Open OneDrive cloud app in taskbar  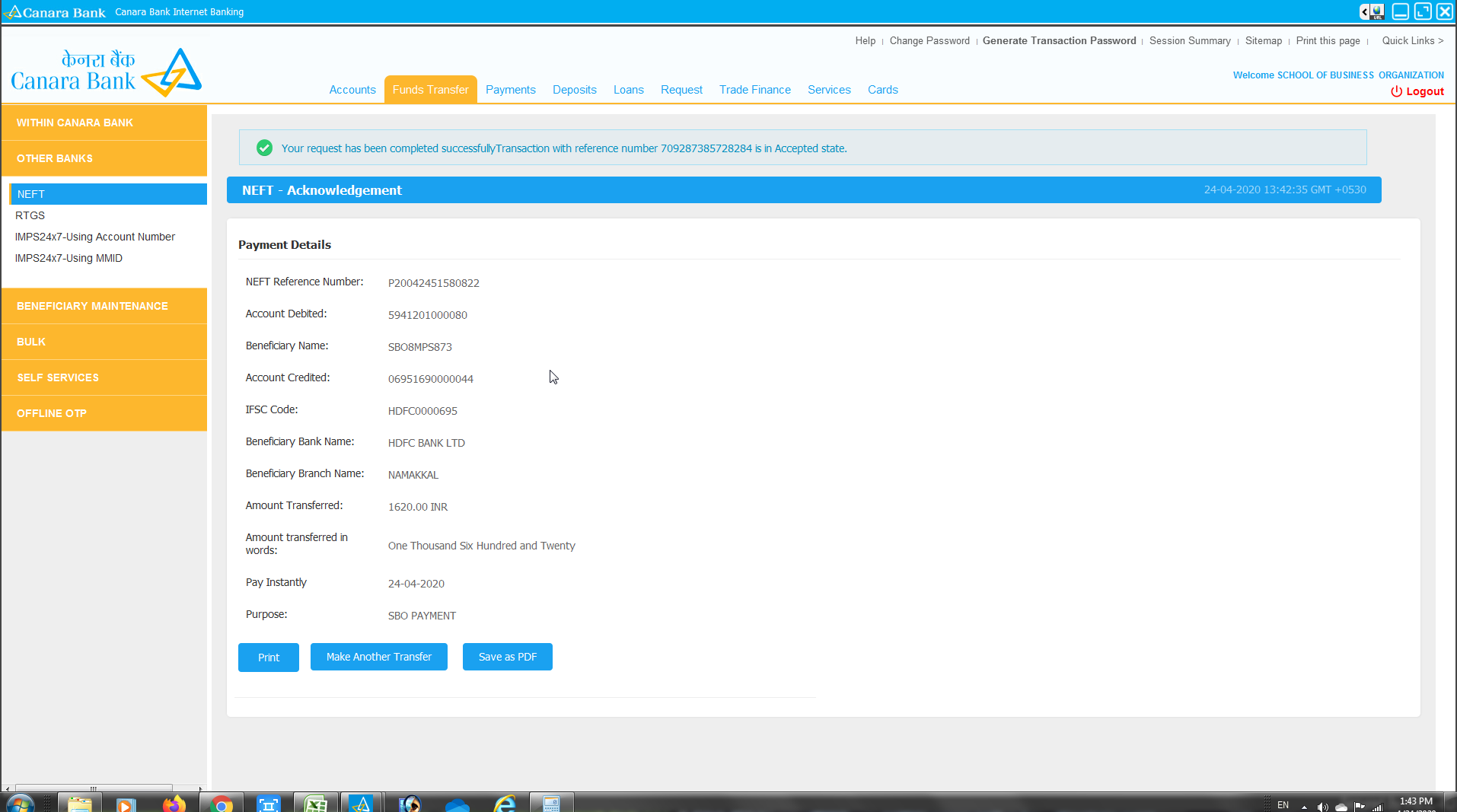pyautogui.click(x=457, y=804)
